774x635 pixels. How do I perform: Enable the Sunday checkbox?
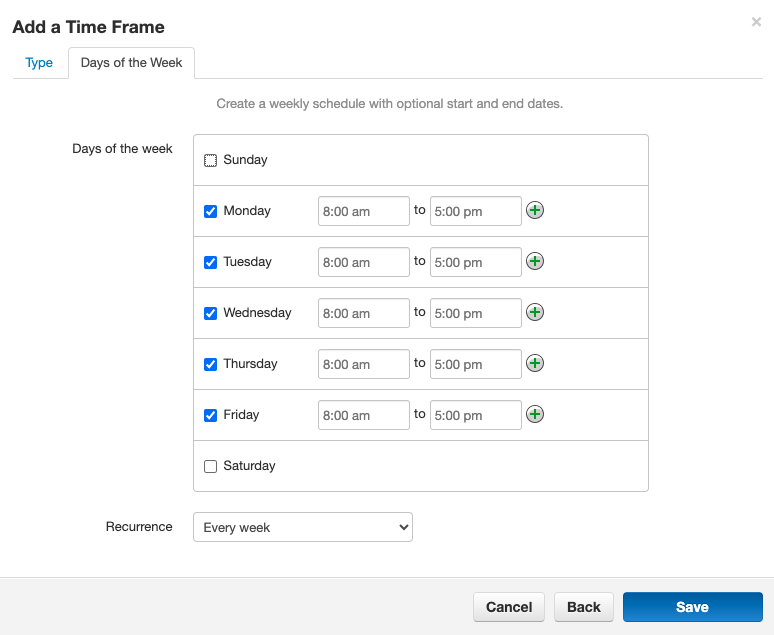point(210,160)
